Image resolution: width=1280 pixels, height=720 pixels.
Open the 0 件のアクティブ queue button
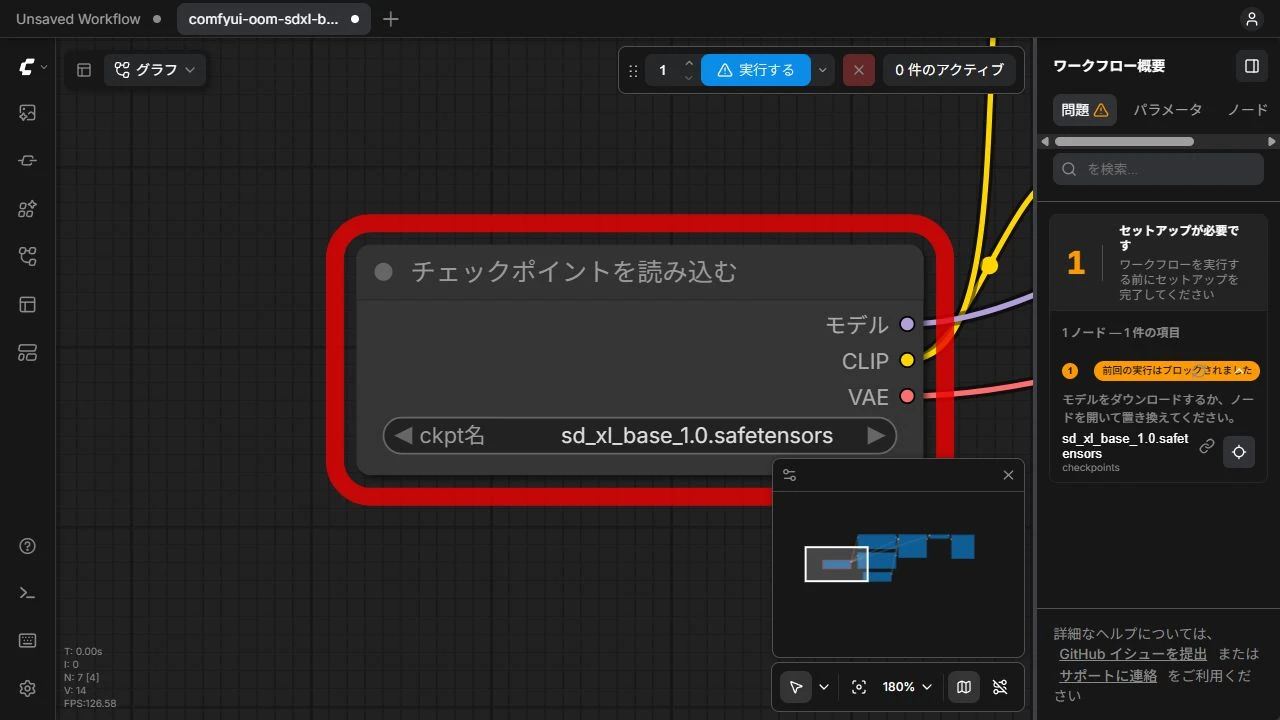pyautogui.click(x=949, y=70)
